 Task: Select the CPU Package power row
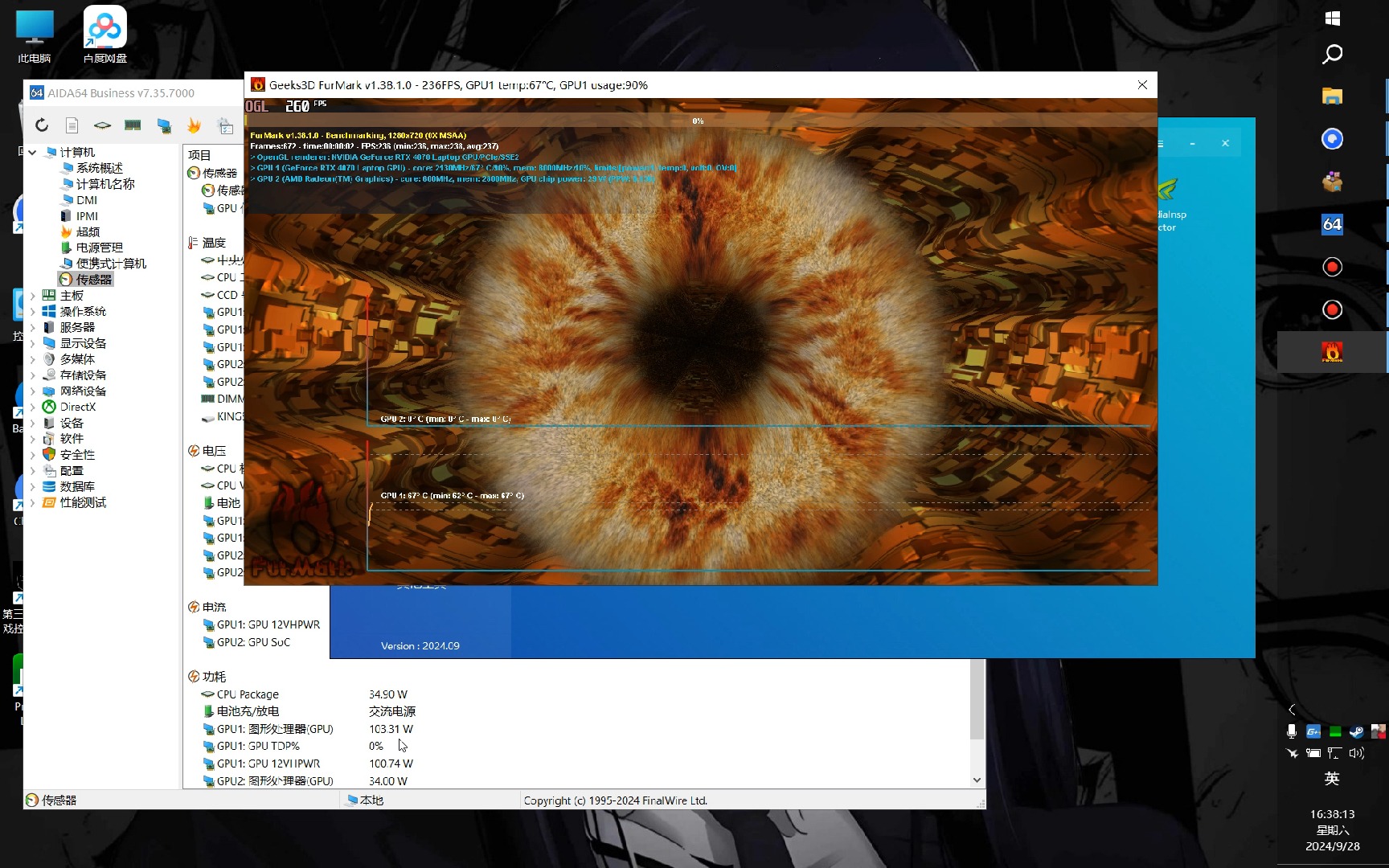(x=248, y=694)
